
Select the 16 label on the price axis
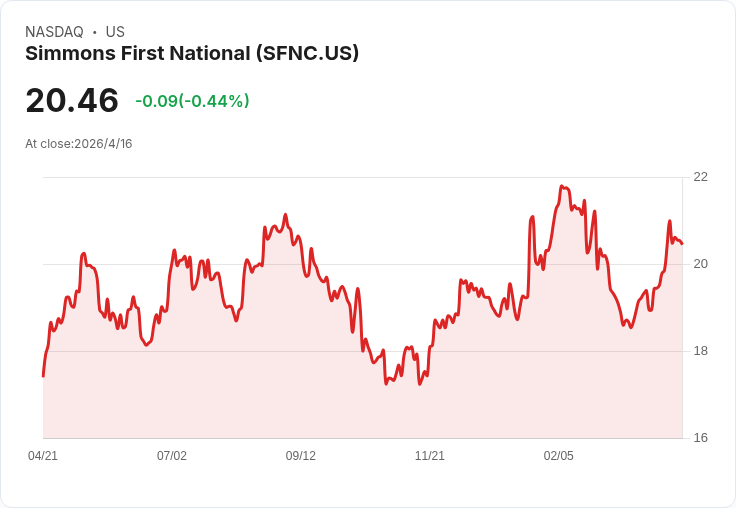pos(700,438)
